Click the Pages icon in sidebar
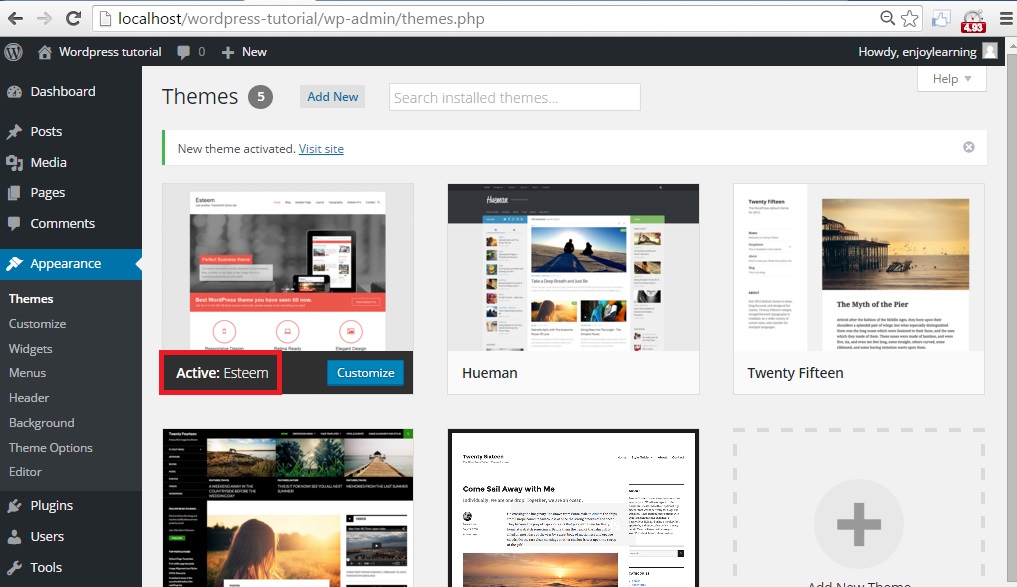The height and width of the screenshot is (587, 1017). pyautogui.click(x=14, y=193)
